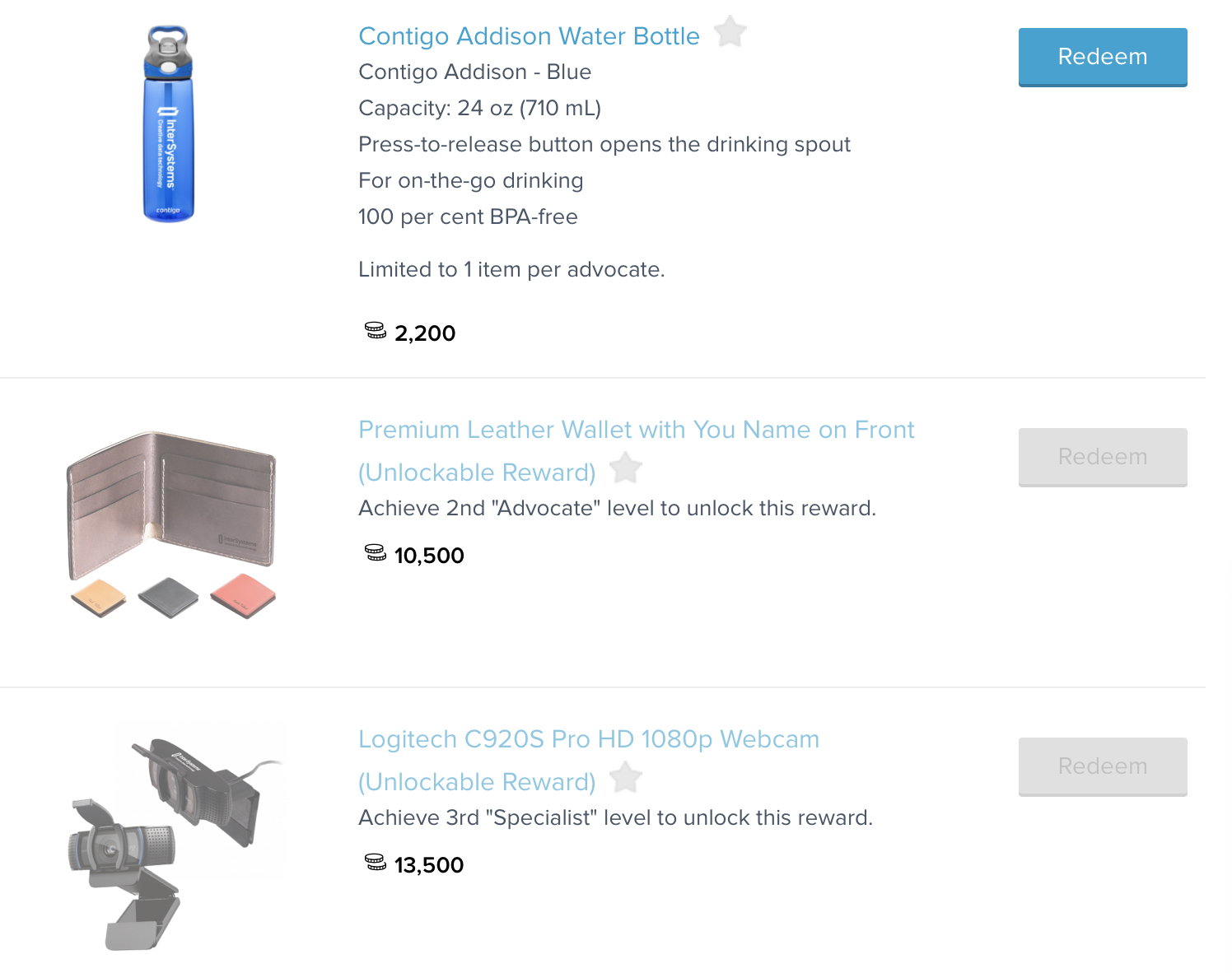Click the coin icon beside 2,200
The height and width of the screenshot is (973, 1232).
click(376, 331)
